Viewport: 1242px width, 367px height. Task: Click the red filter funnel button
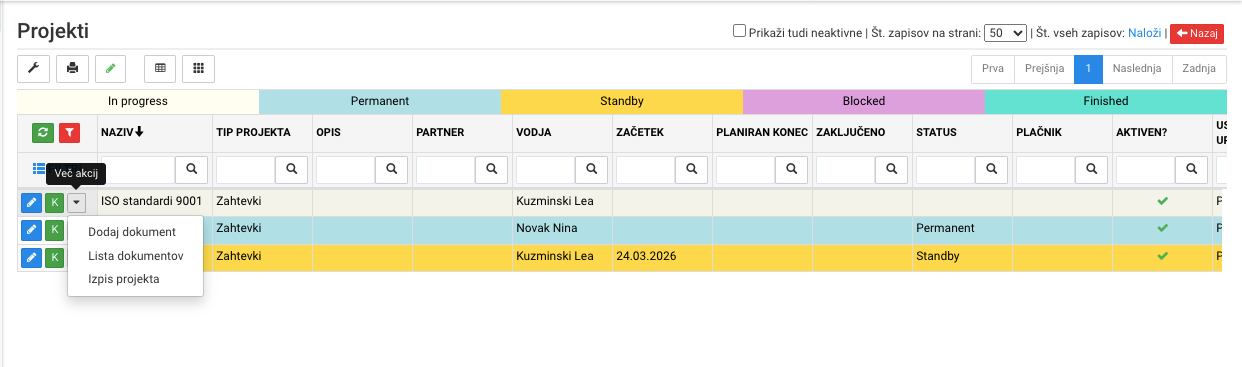(x=69, y=132)
